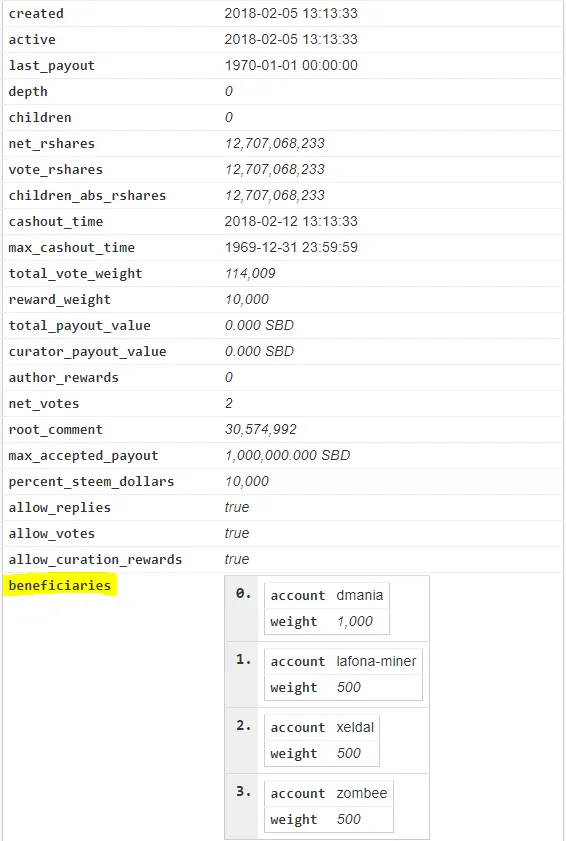Click the 'created' field label
The image size is (566, 841).
tap(36, 13)
